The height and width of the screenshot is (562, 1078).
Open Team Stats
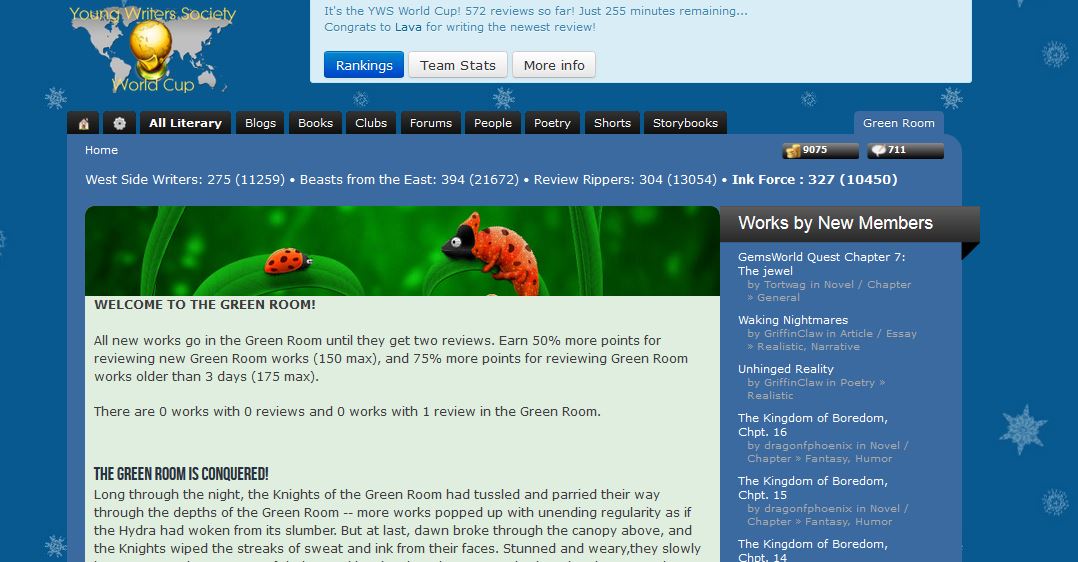click(x=458, y=65)
